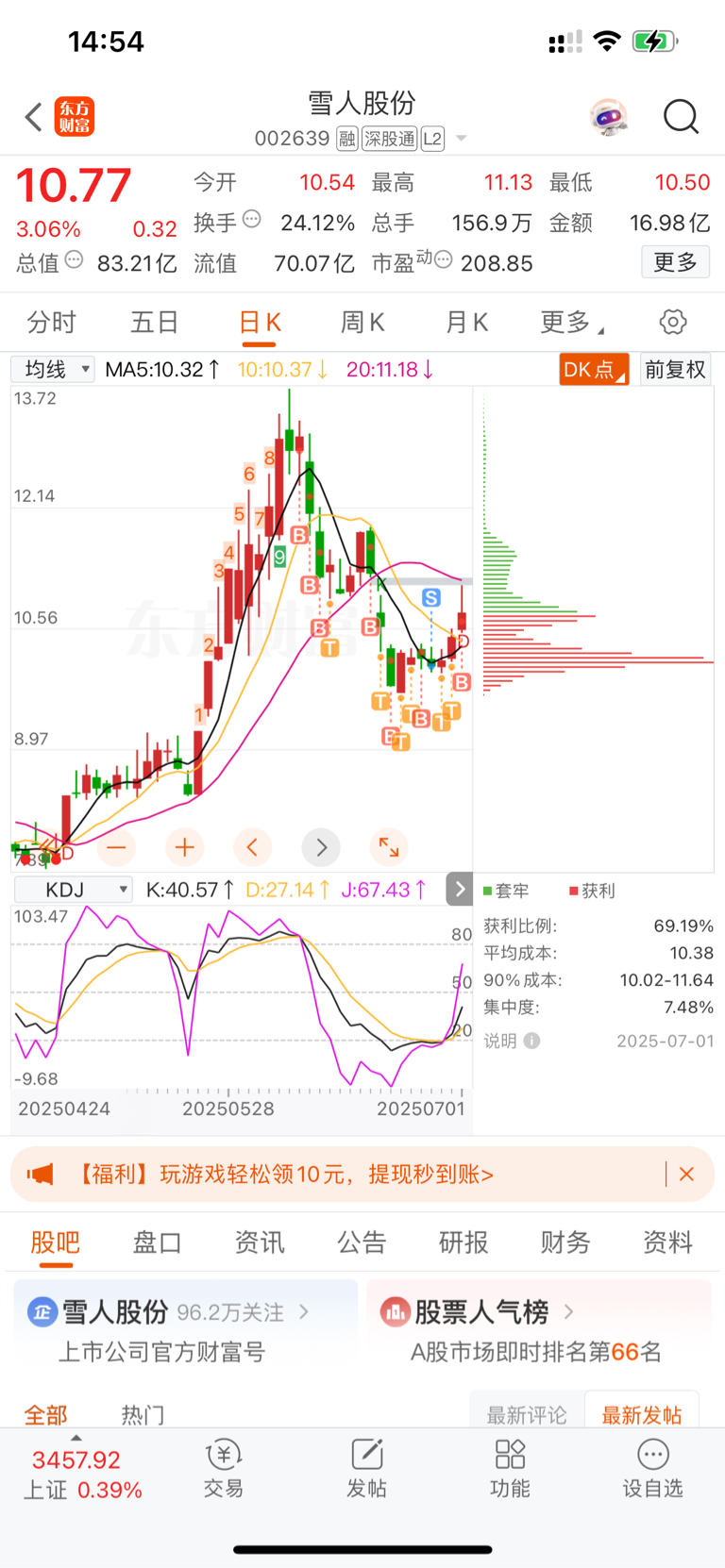Zoom out chart with minus button

(x=116, y=847)
